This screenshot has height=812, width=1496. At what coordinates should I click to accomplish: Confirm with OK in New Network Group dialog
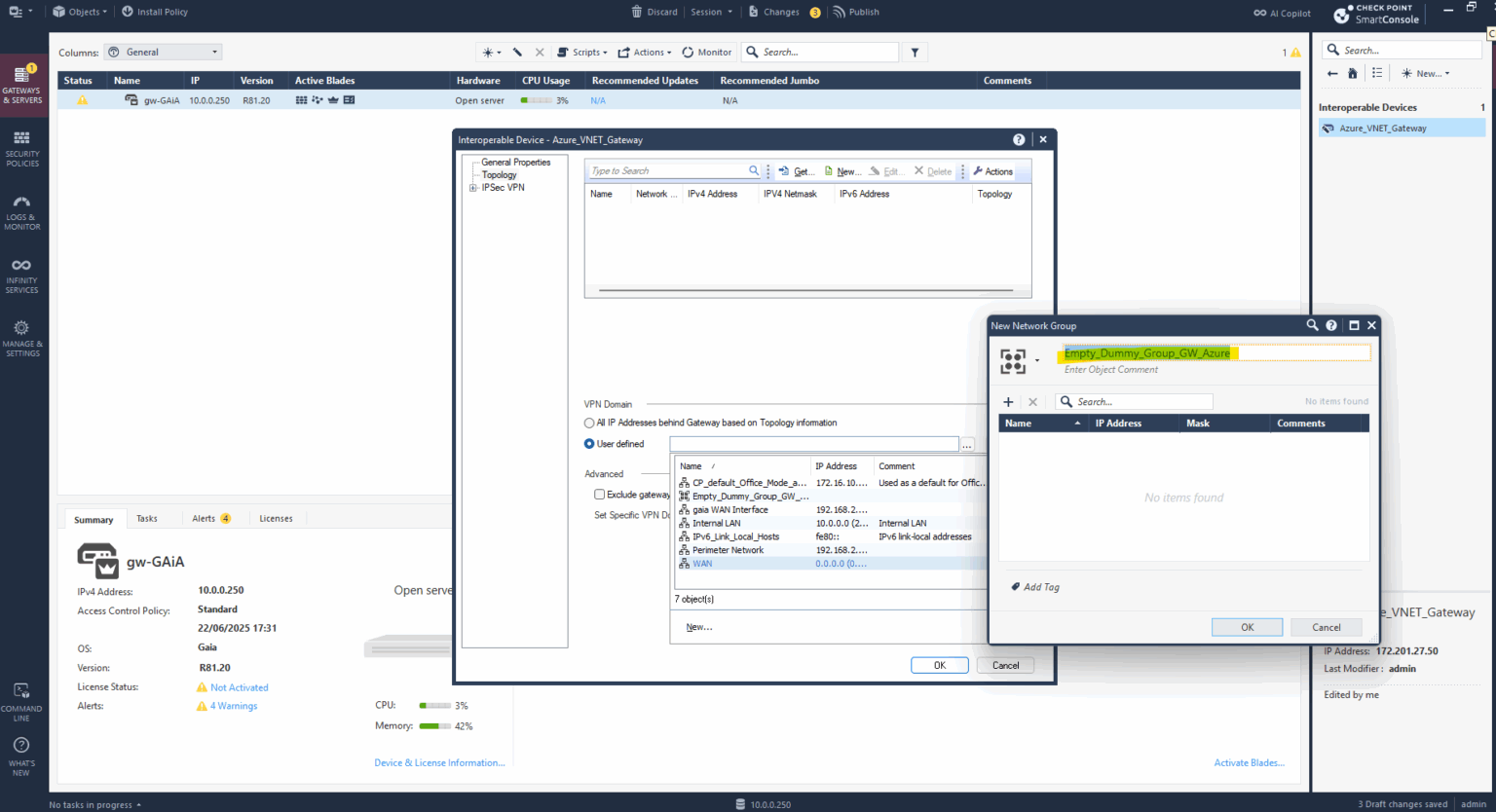tap(1247, 627)
